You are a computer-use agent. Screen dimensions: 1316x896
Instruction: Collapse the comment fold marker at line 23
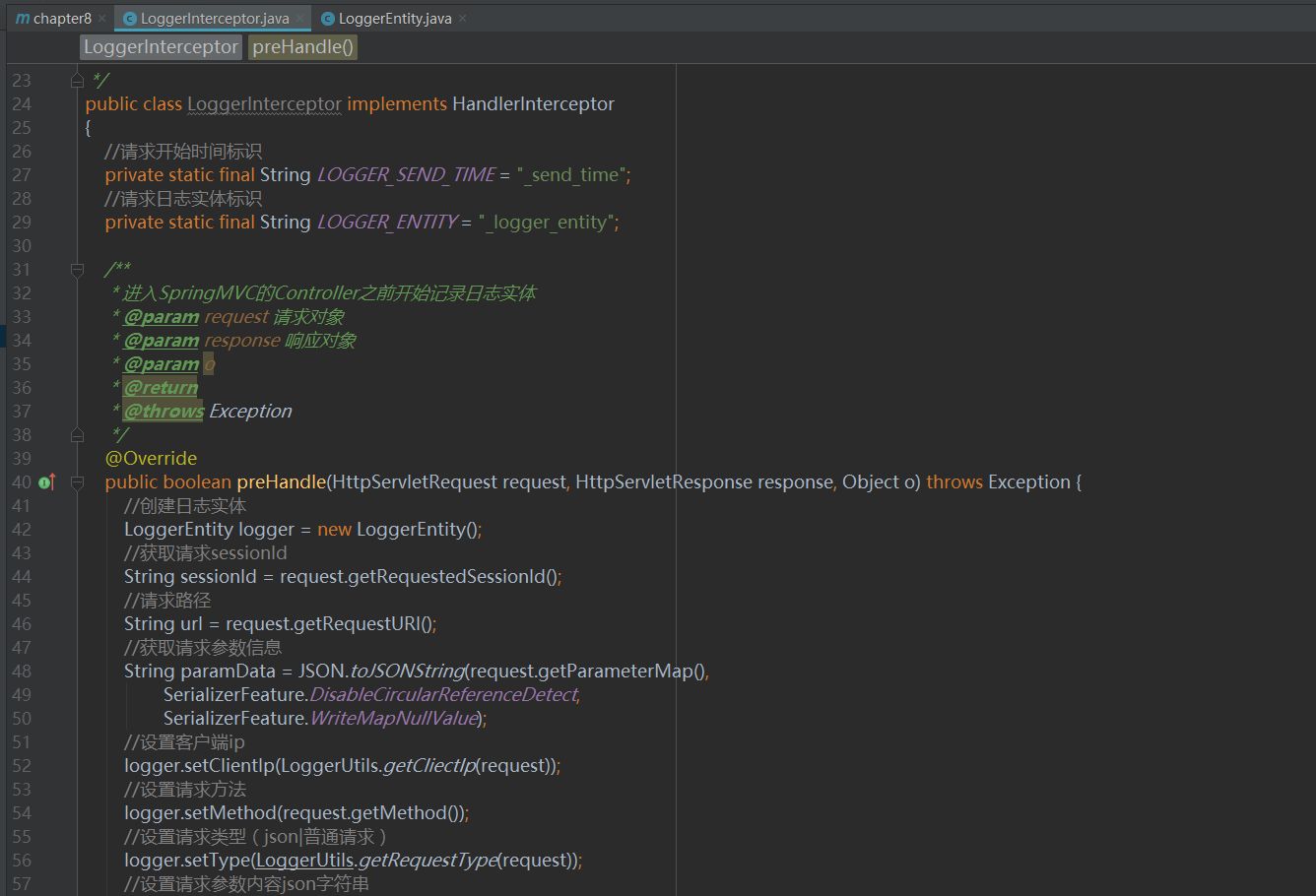[77, 80]
